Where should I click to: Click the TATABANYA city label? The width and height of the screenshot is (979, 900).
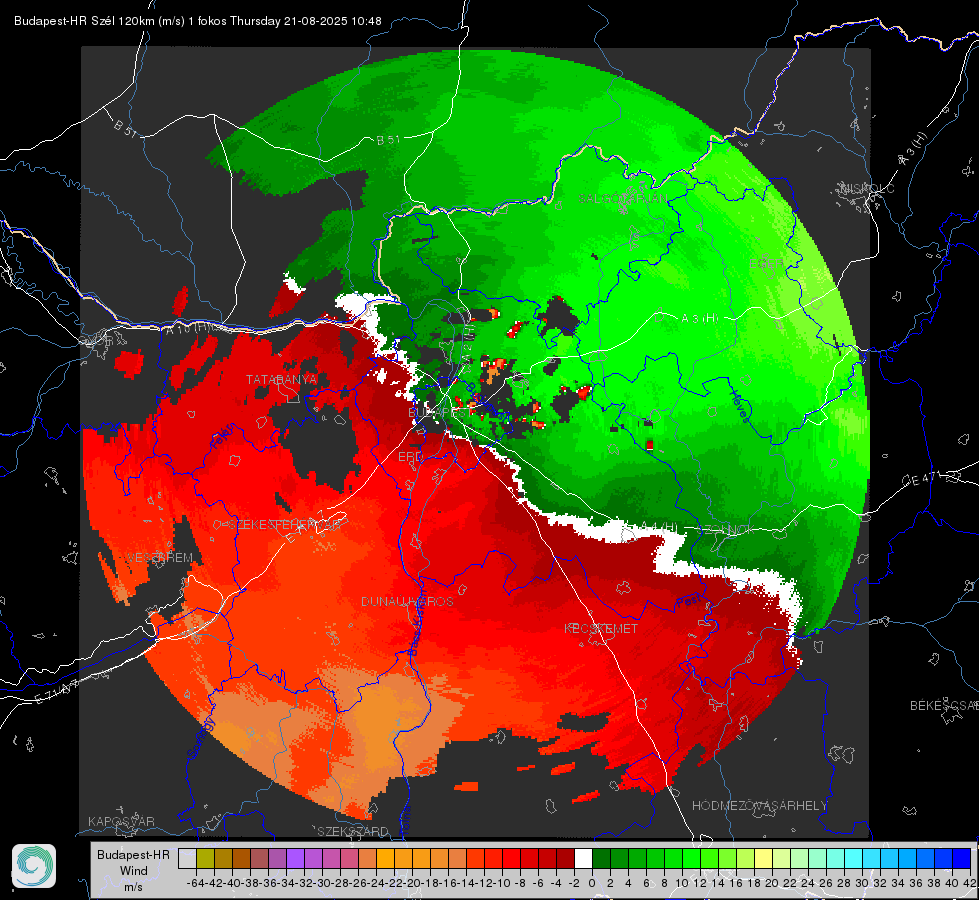282,380
